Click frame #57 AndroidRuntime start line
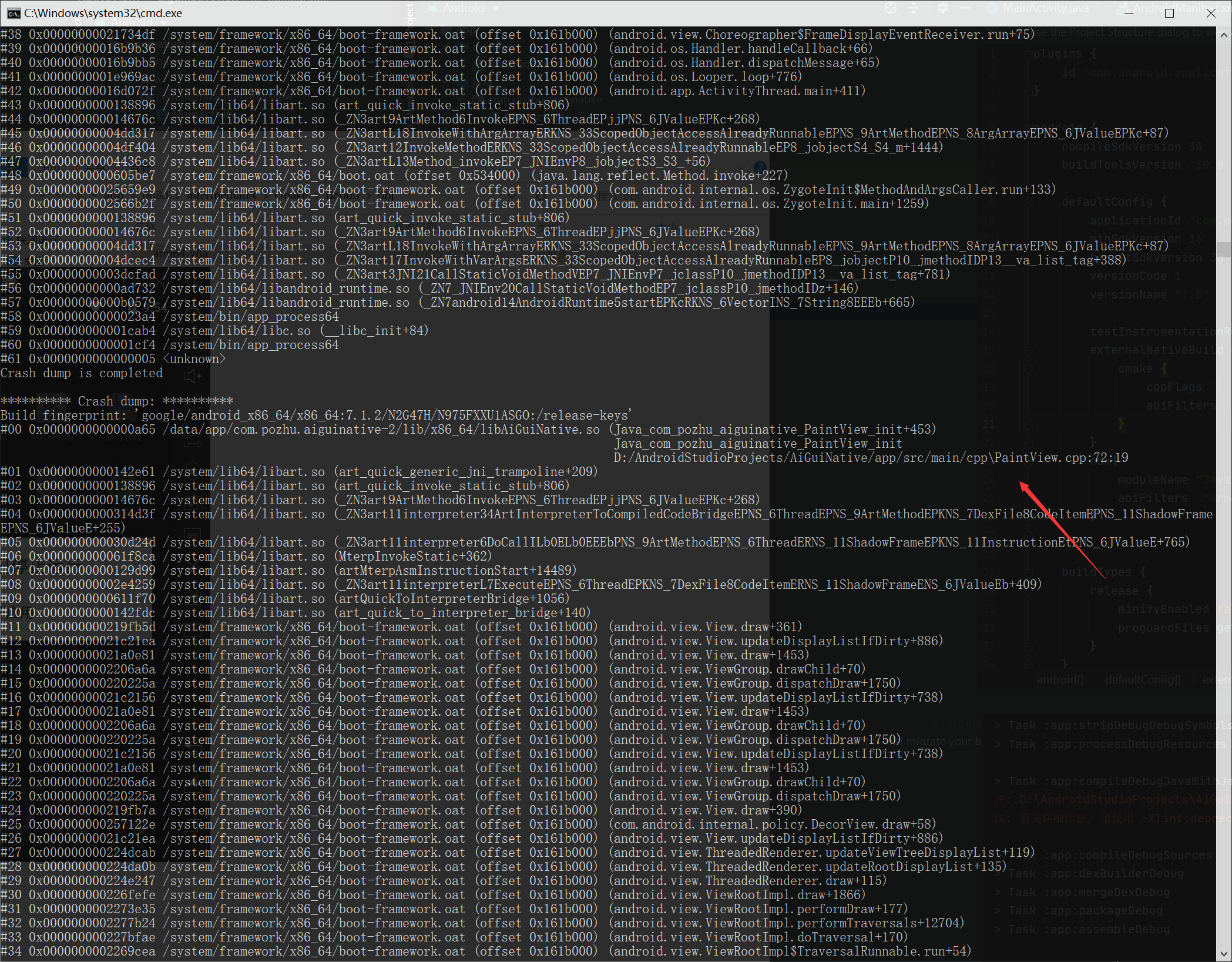 pos(458,303)
